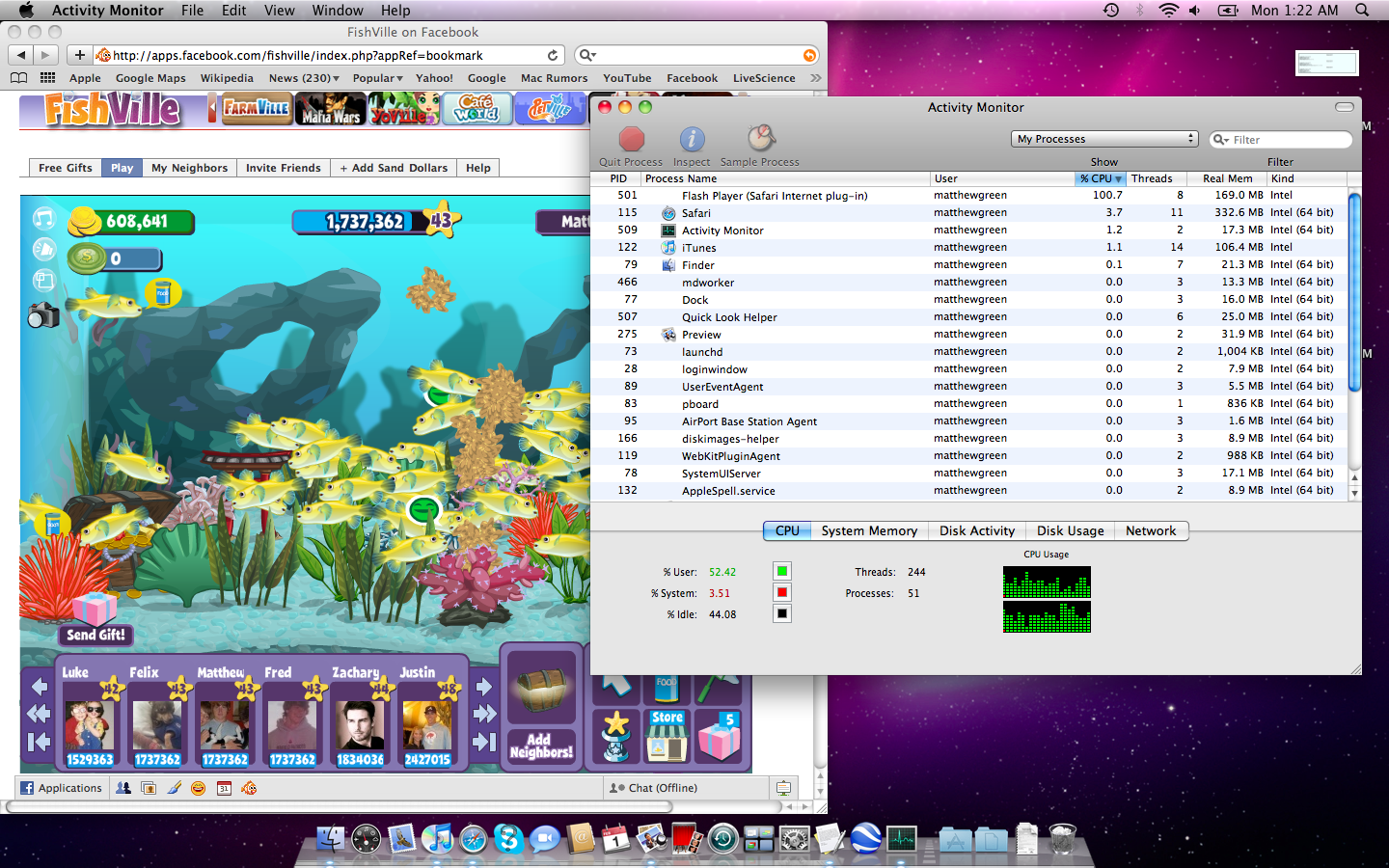The height and width of the screenshot is (868, 1389).
Task: Click Add Sand Dollars link
Action: click(394, 168)
